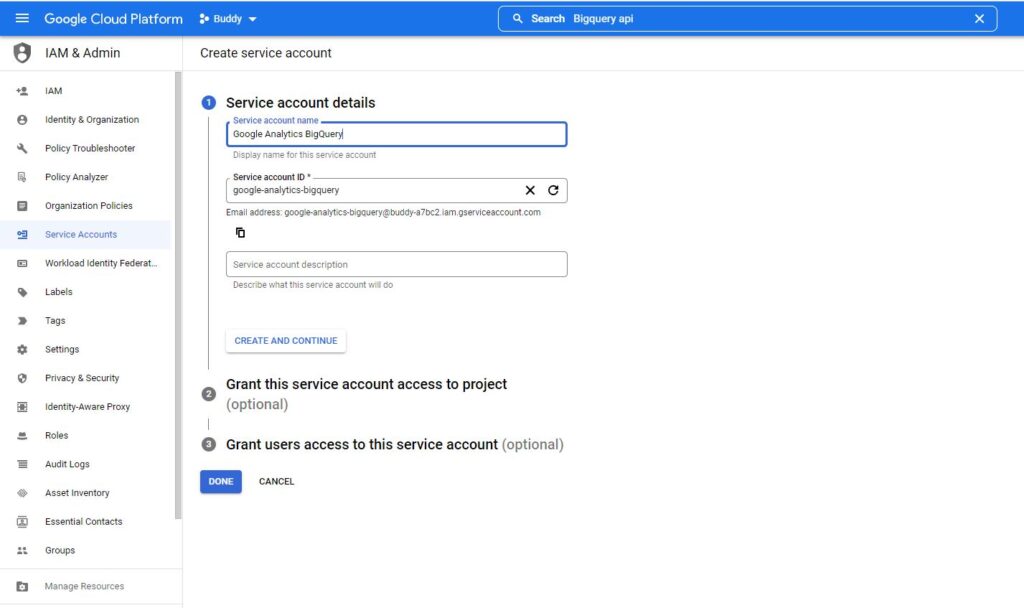
Task: Click the top search bar
Action: [747, 19]
